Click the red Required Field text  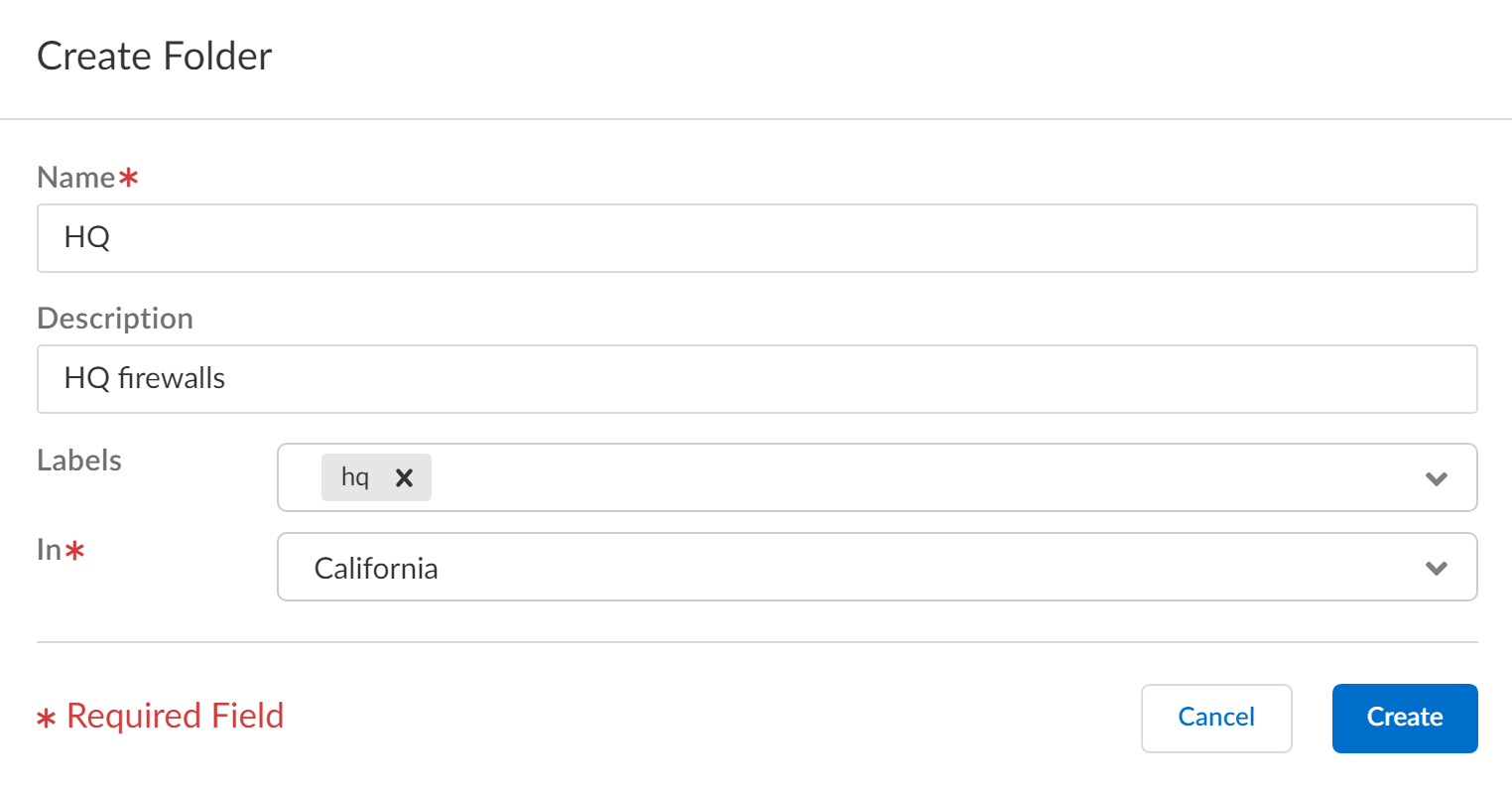click(x=159, y=715)
